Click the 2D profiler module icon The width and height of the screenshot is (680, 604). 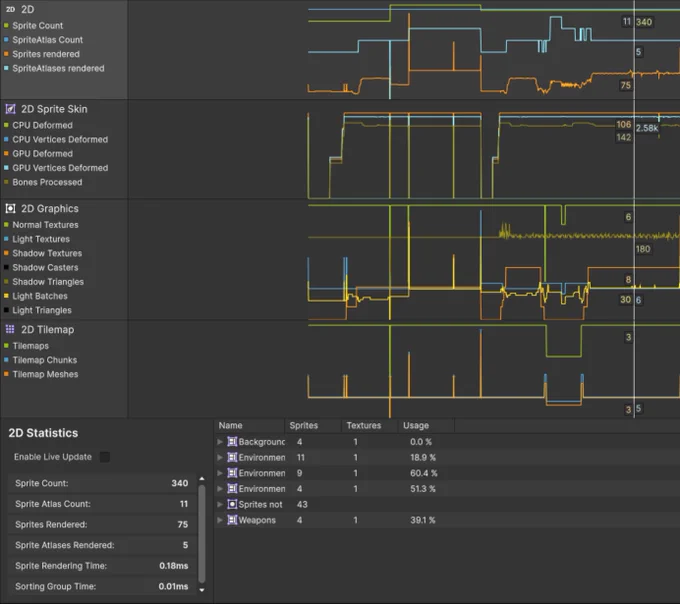(x=10, y=9)
